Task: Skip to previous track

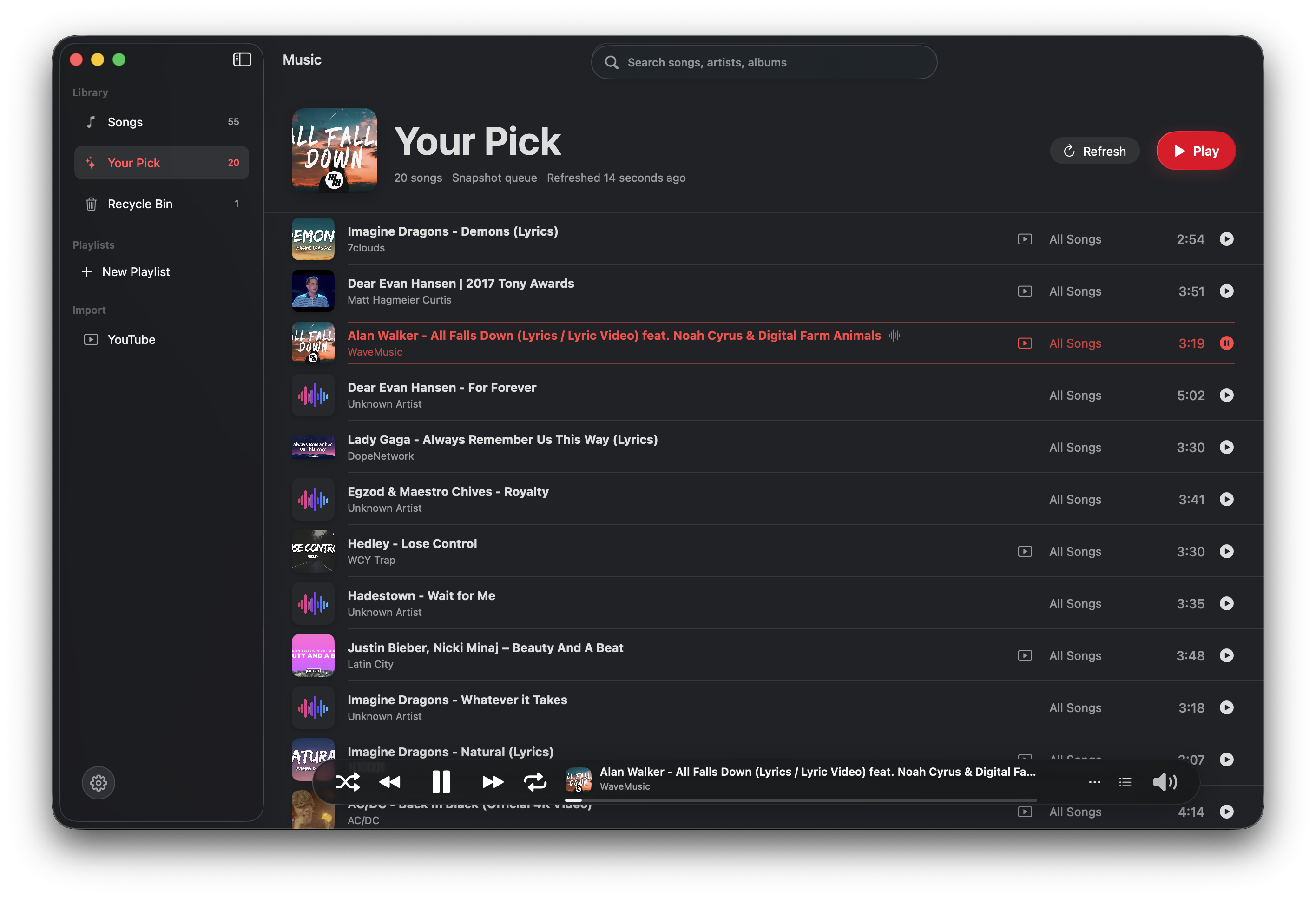Action: click(x=390, y=782)
